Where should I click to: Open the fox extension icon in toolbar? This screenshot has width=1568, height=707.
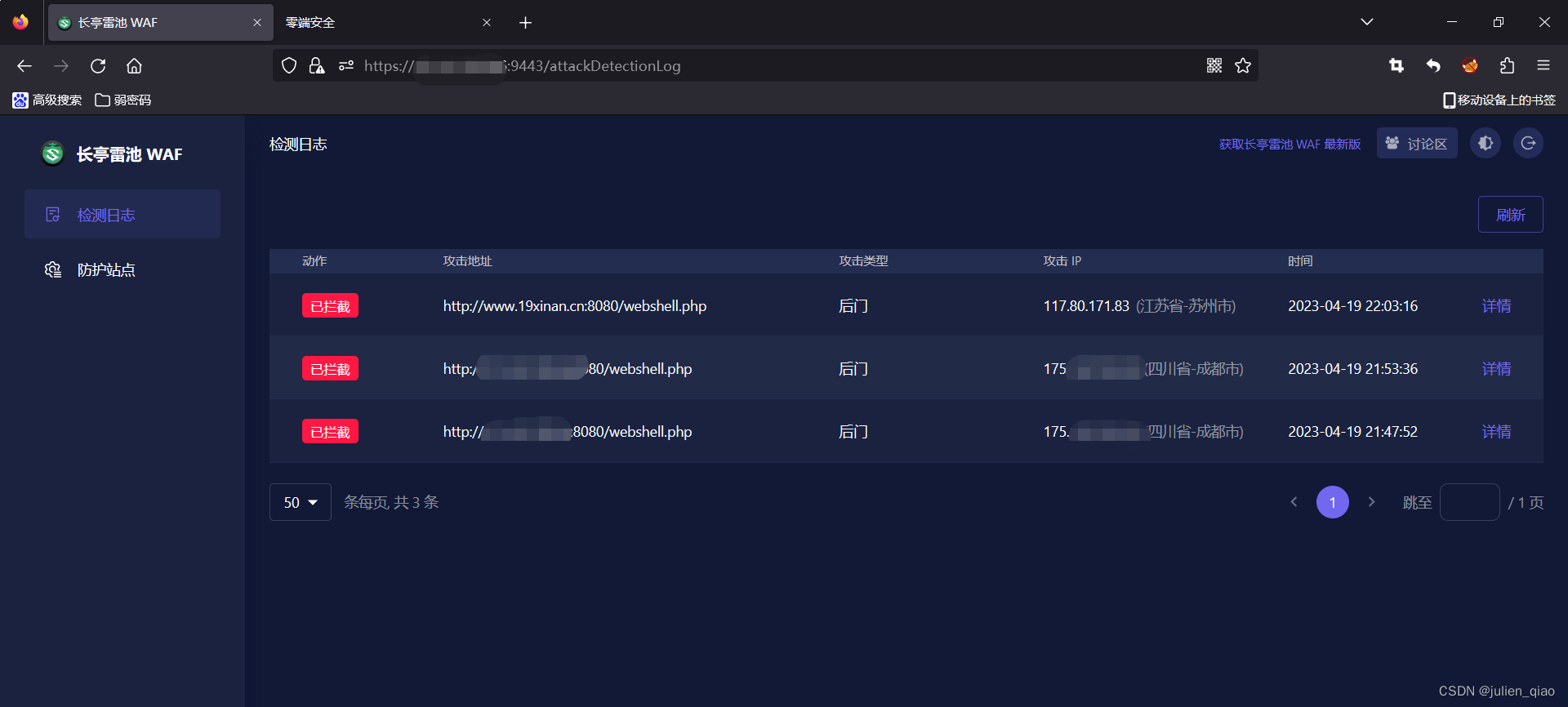1470,66
